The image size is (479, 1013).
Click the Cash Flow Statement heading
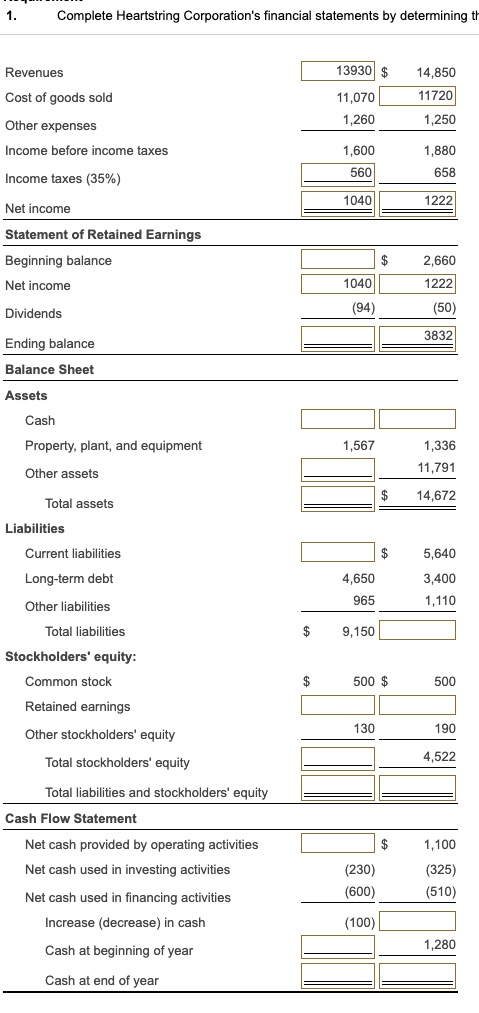[x=70, y=819]
